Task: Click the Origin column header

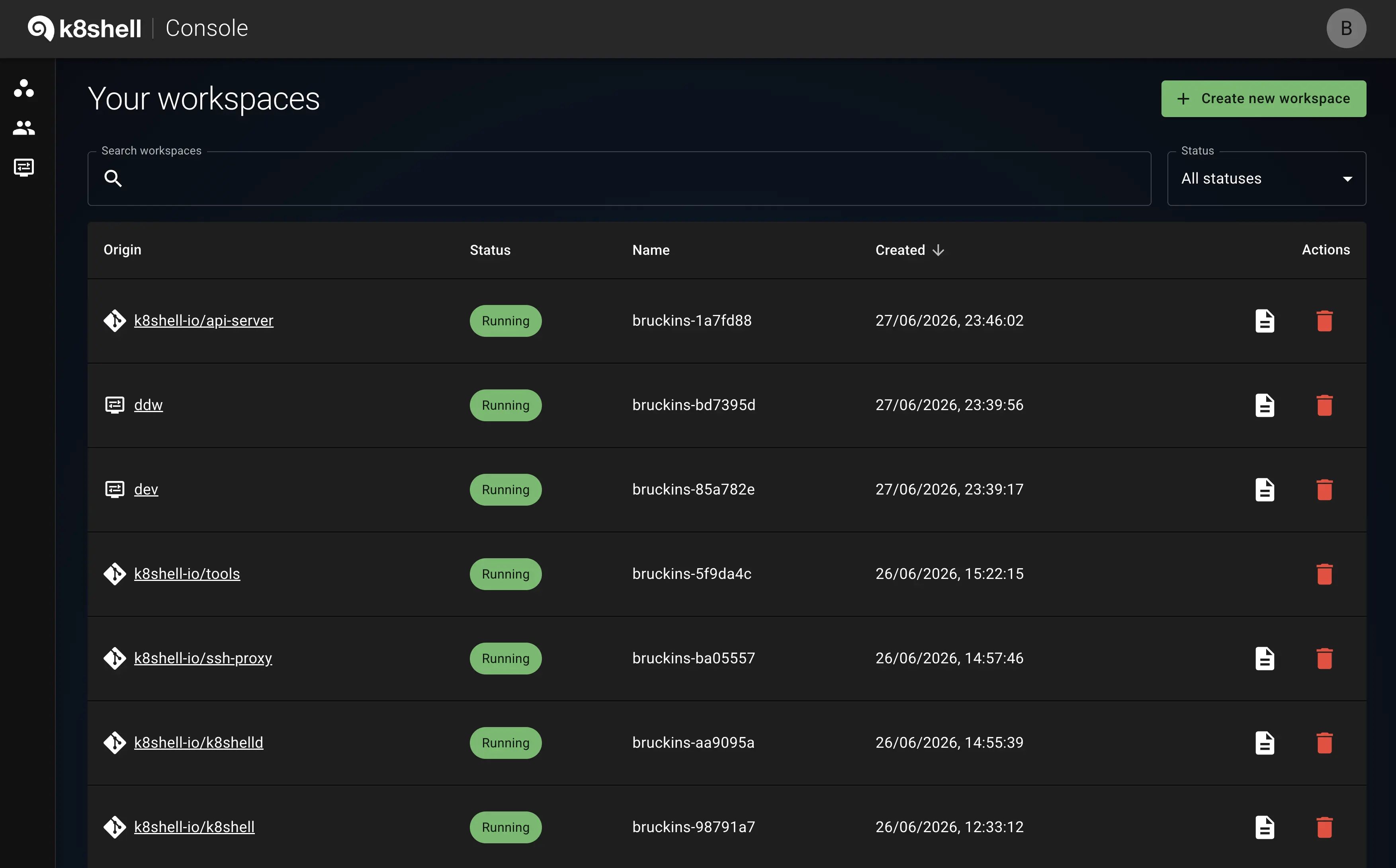Action: click(x=122, y=250)
